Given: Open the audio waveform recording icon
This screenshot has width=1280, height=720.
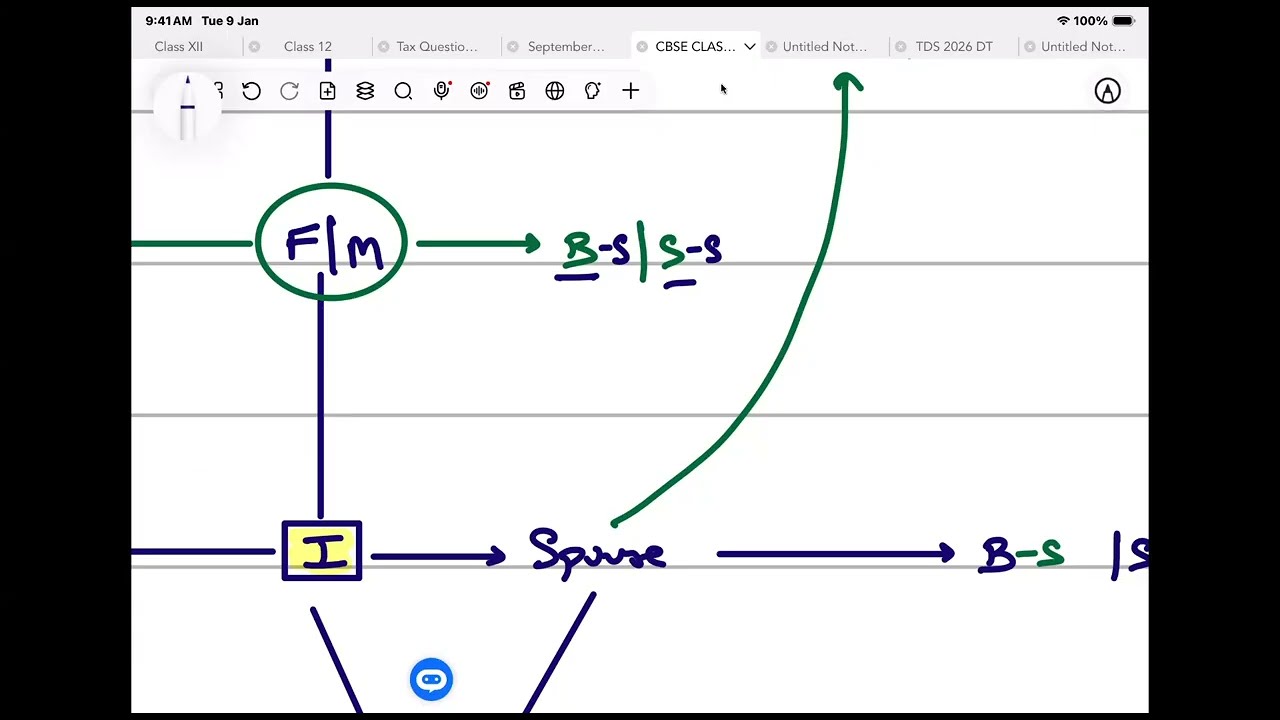Looking at the screenshot, I should tap(479, 91).
